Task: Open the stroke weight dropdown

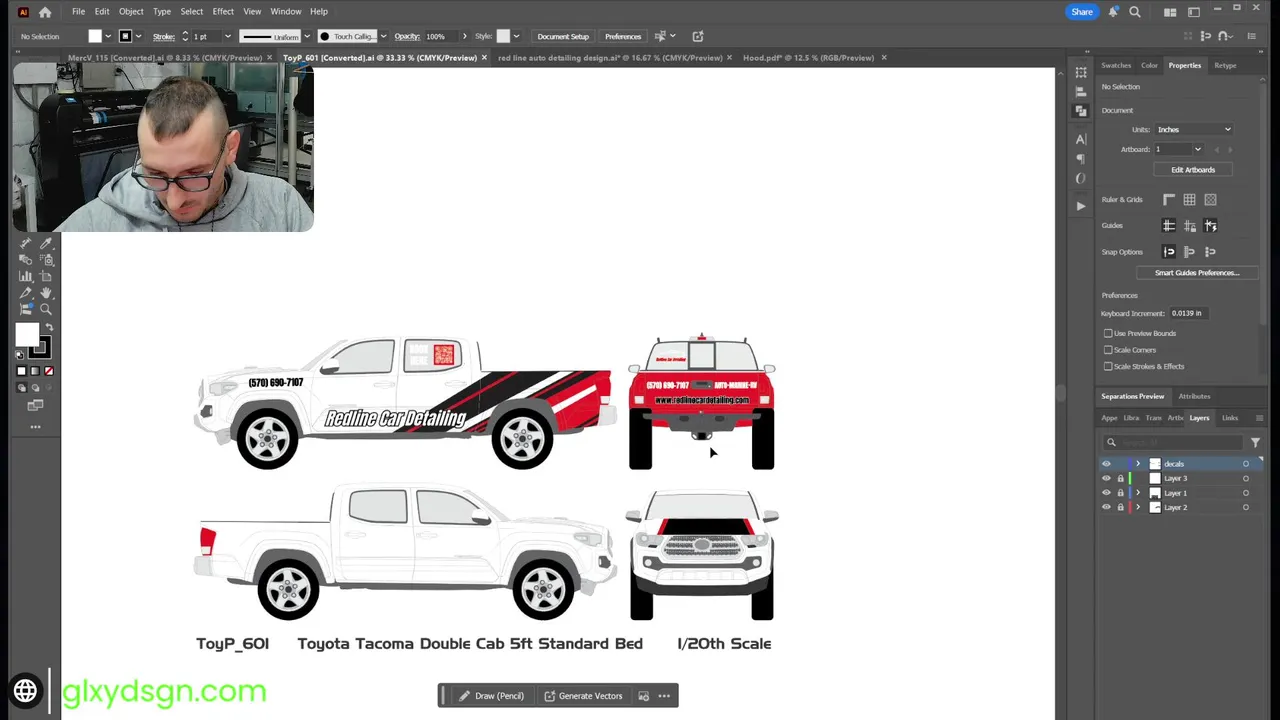Action: click(x=228, y=37)
